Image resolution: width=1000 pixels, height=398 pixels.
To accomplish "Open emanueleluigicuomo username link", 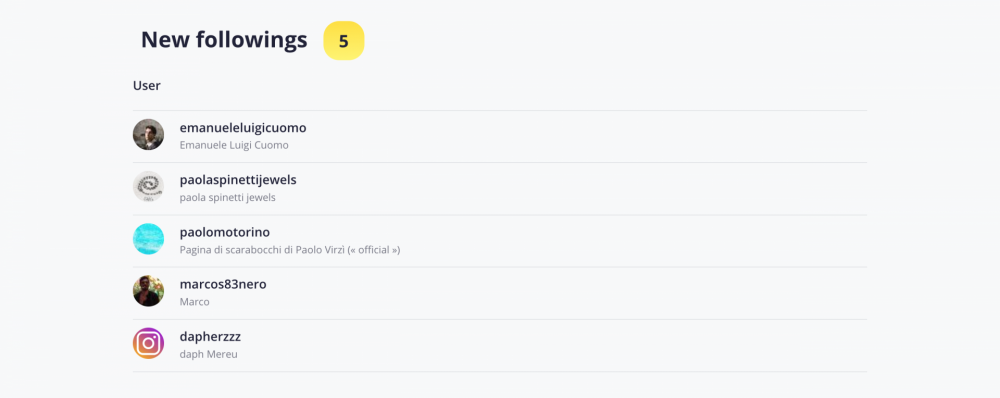I will click(x=243, y=128).
